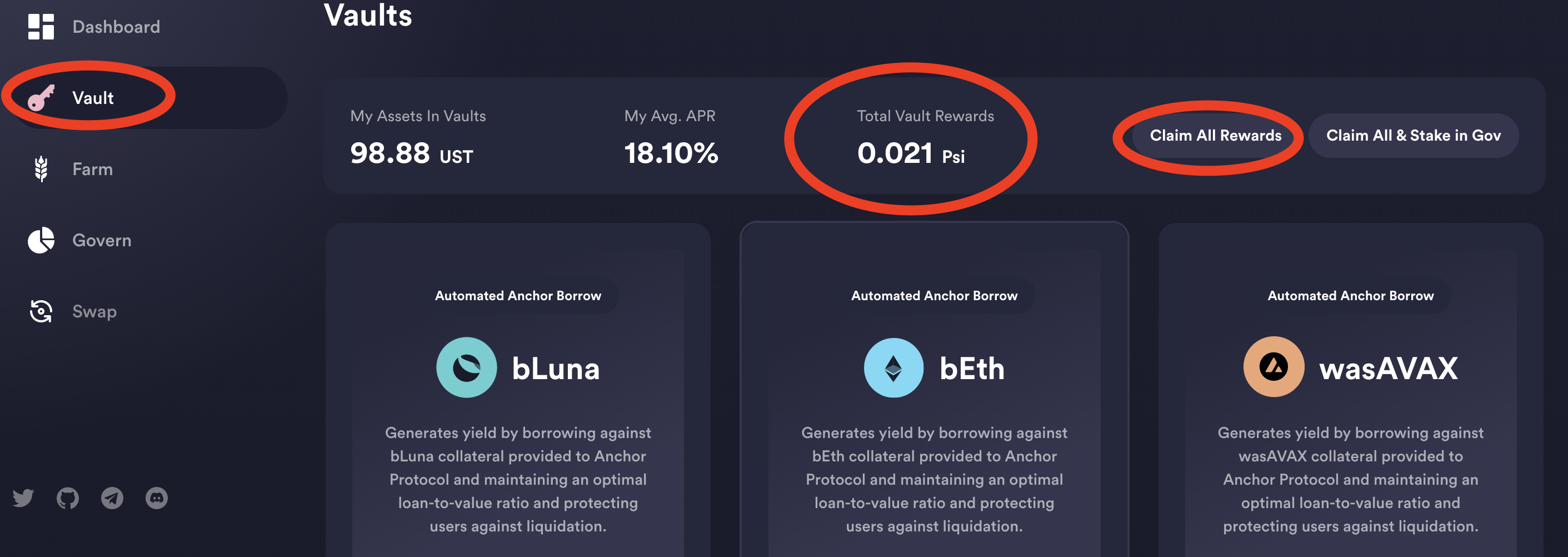Navigate to the Govern page
Screen dimensions: 1568x557
point(102,241)
